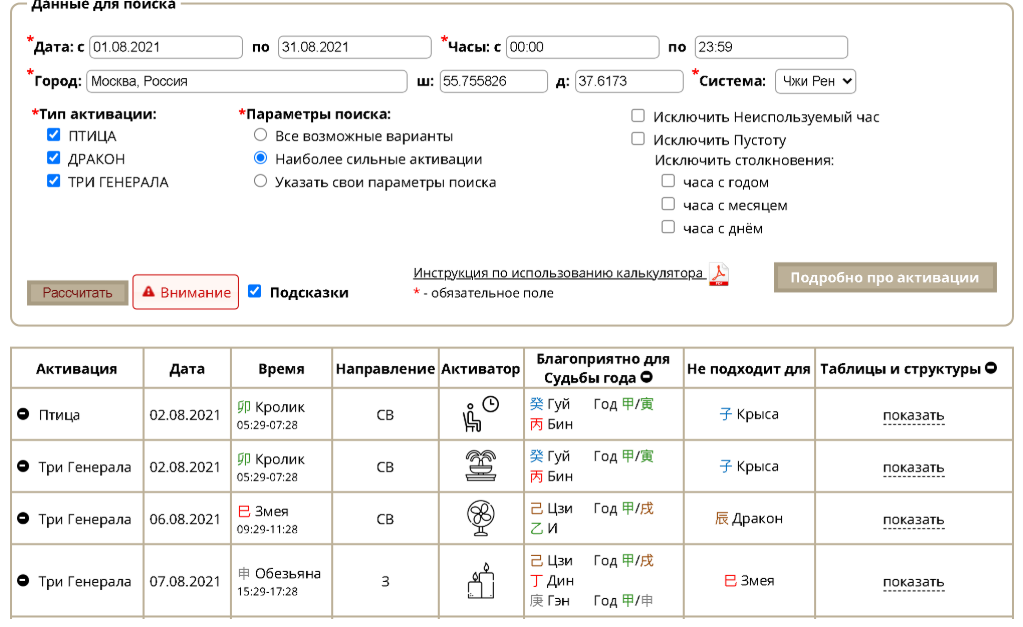
Task: Collapse the Птица row with minus icon
Action: click(x=23, y=414)
